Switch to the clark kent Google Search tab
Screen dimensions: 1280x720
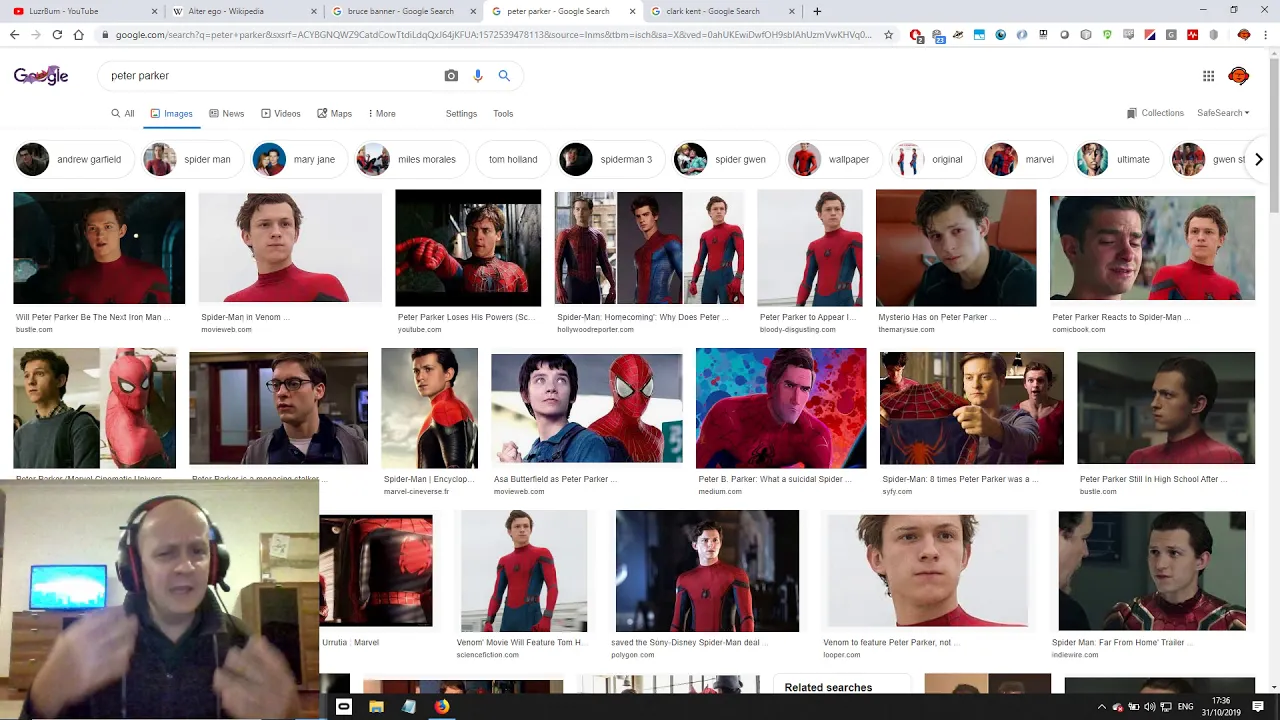721,11
